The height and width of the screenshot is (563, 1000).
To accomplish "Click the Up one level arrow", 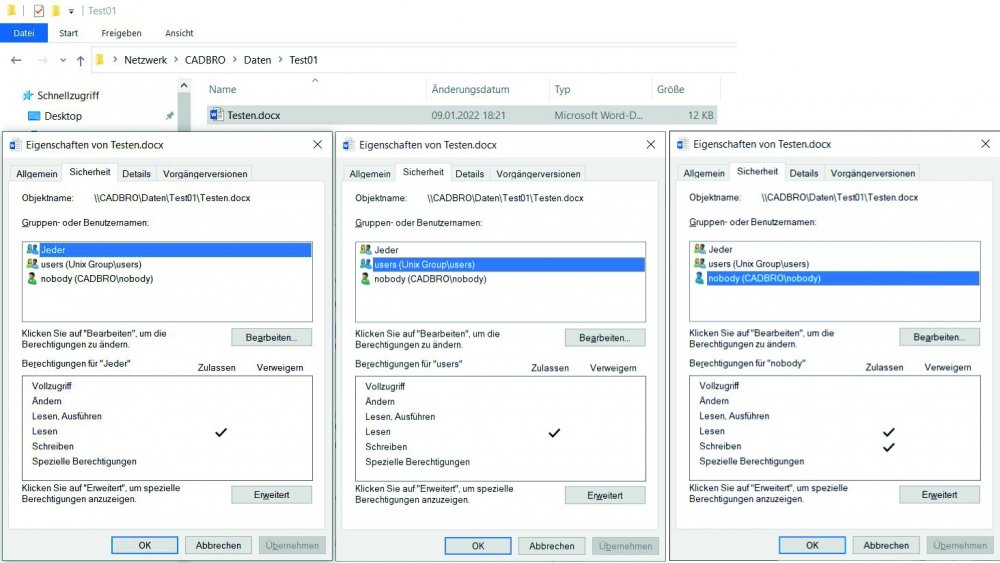I will pos(80,61).
